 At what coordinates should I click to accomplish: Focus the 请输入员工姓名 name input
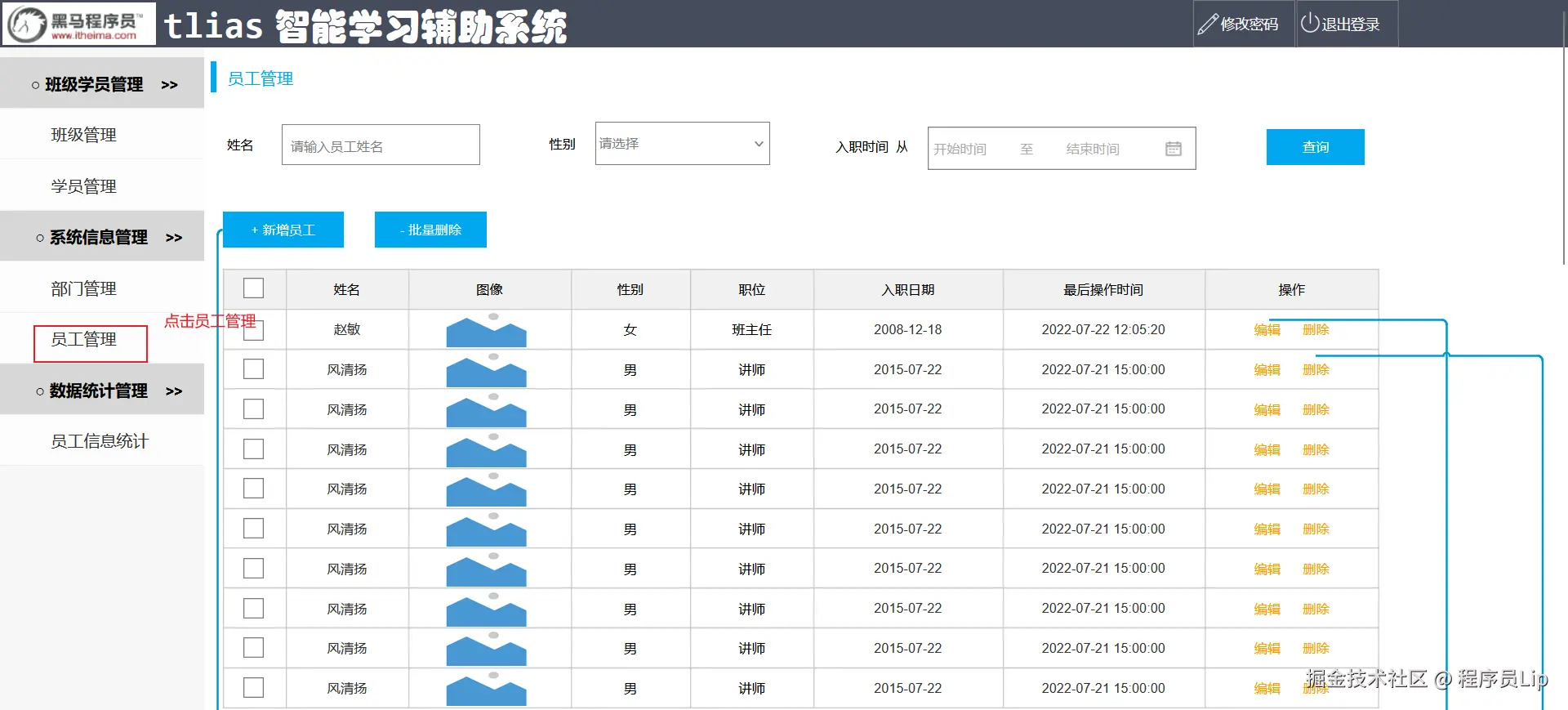[x=381, y=145]
